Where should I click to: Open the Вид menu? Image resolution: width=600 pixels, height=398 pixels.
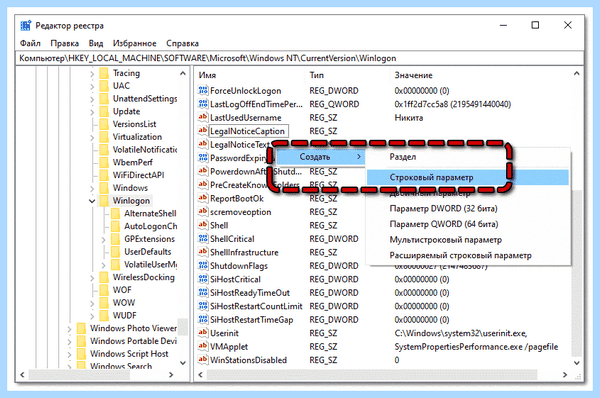pos(96,43)
